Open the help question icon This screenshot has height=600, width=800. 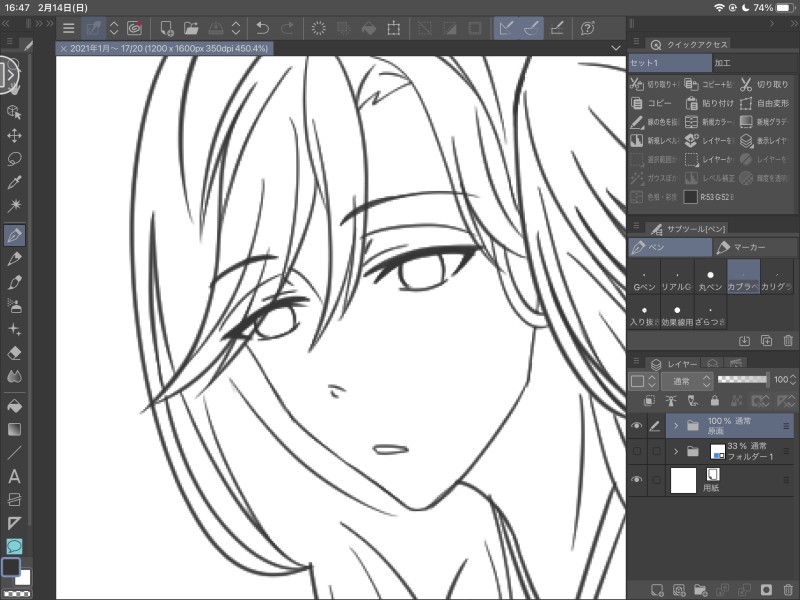(x=587, y=28)
